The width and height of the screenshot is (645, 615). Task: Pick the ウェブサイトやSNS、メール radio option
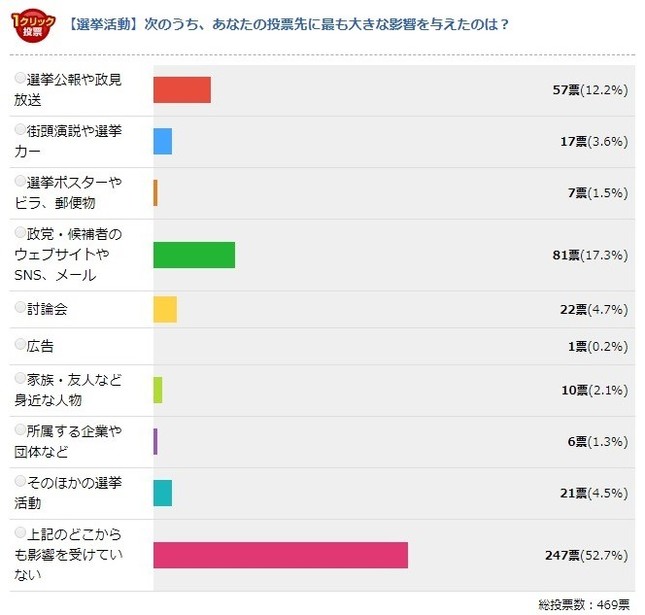coord(20,233)
